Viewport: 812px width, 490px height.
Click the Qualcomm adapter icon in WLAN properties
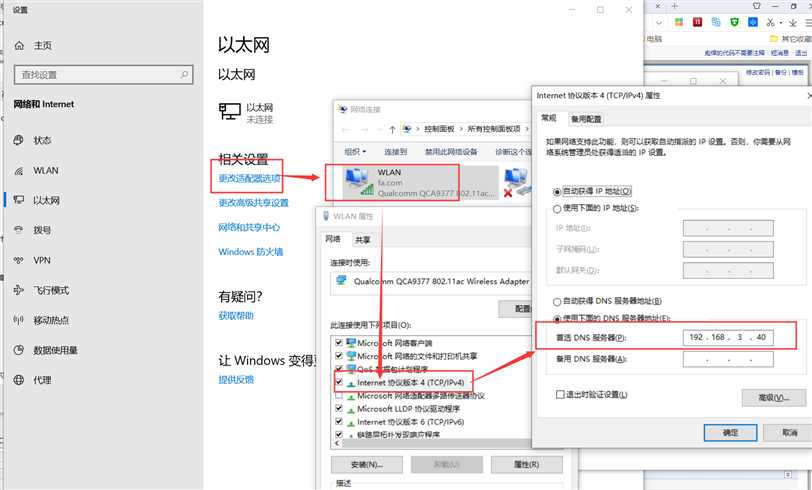(x=341, y=281)
